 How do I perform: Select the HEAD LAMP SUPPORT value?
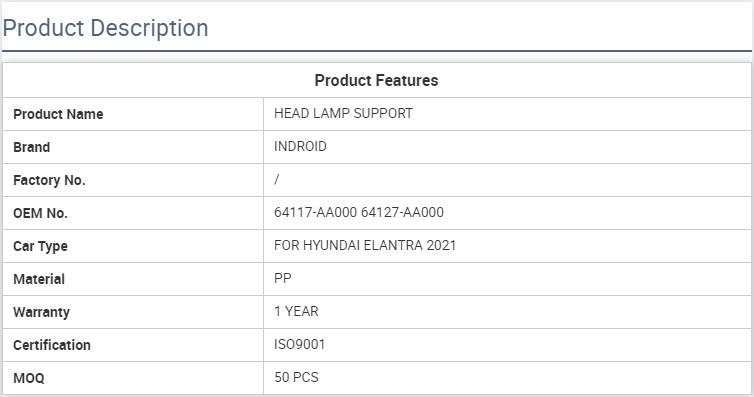[343, 113]
